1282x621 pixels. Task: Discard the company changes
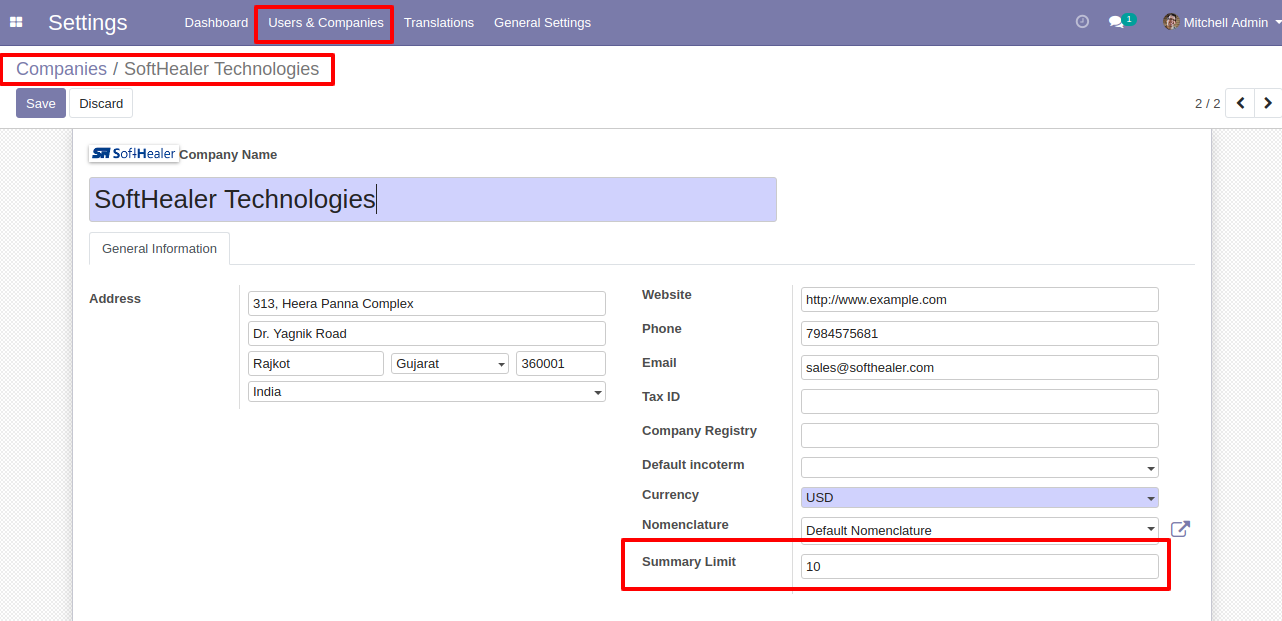pyautogui.click(x=101, y=103)
